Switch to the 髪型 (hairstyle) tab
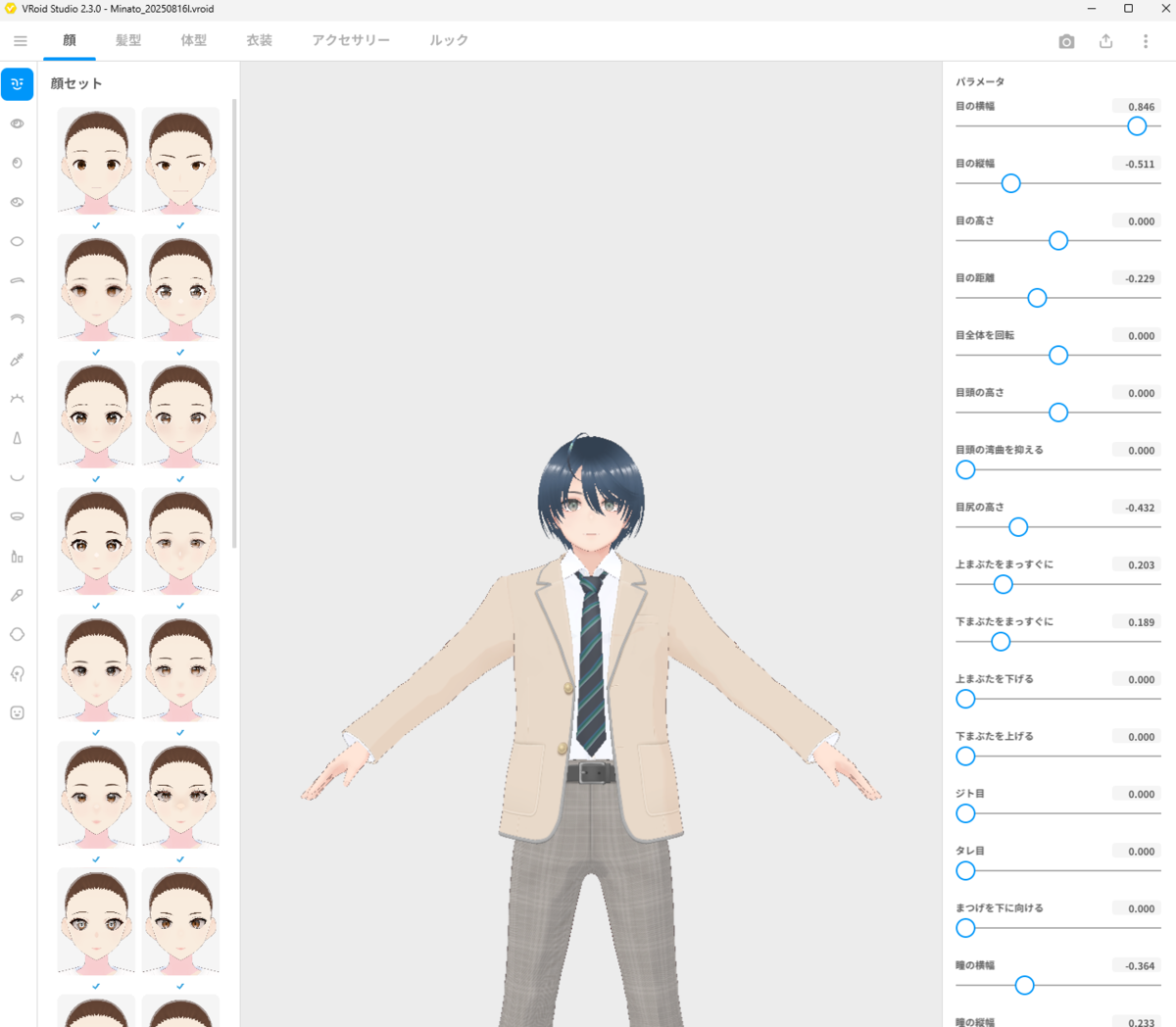1176x1027 pixels. pos(127,41)
